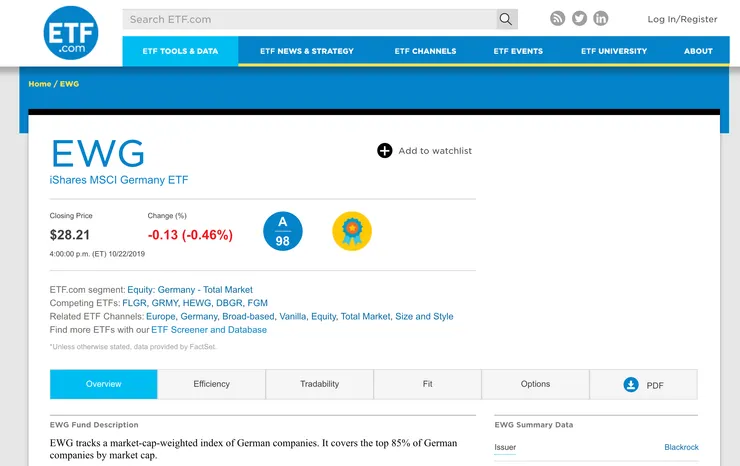Open ETF Events menu
740x466 pixels.
(518, 51)
